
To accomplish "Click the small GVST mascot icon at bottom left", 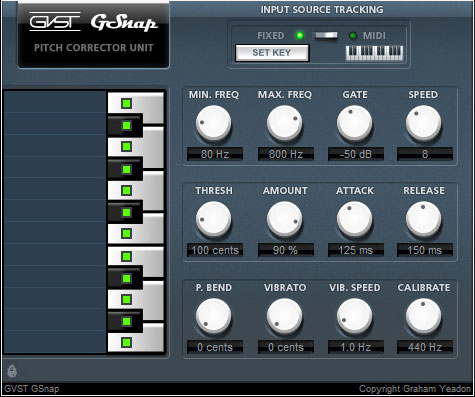I will click(12, 371).
